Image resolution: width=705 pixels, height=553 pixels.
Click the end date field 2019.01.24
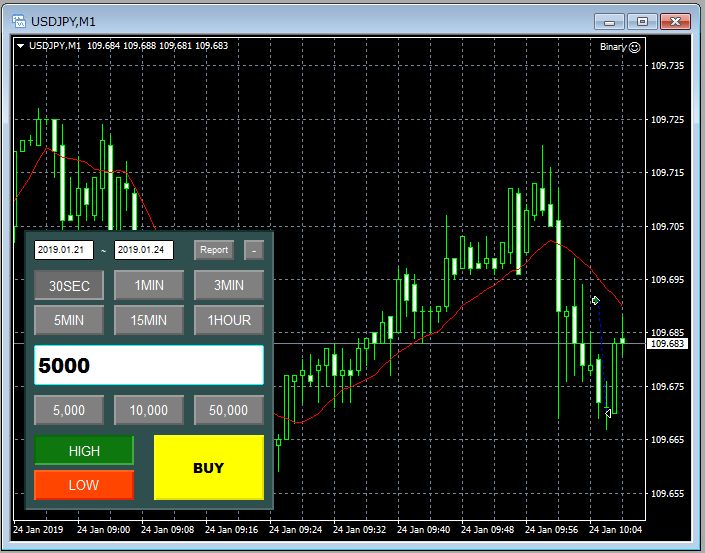click(144, 250)
